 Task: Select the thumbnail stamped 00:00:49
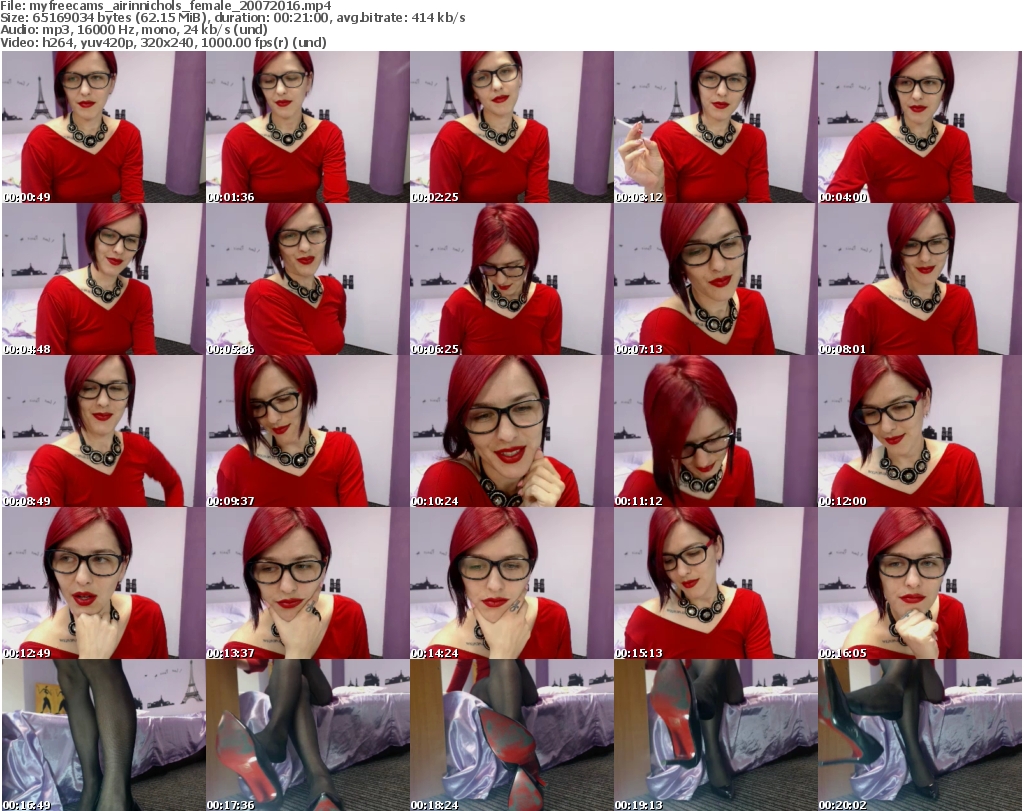(103, 127)
